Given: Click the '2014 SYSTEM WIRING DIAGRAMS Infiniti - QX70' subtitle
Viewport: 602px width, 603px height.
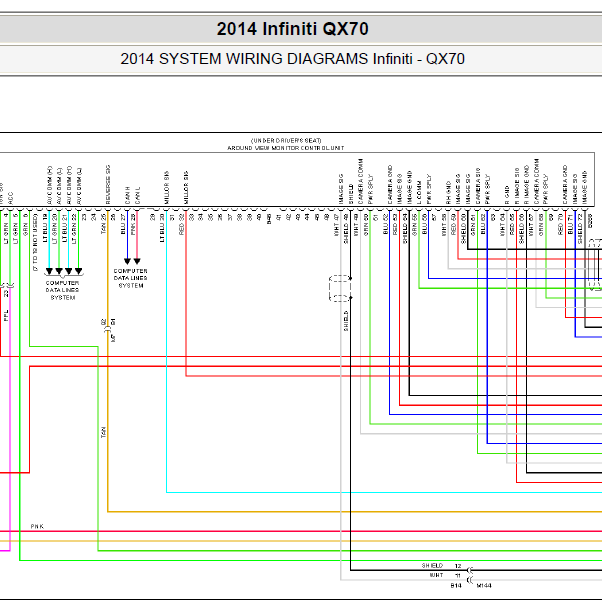Looking at the screenshot, I should click(292, 59).
